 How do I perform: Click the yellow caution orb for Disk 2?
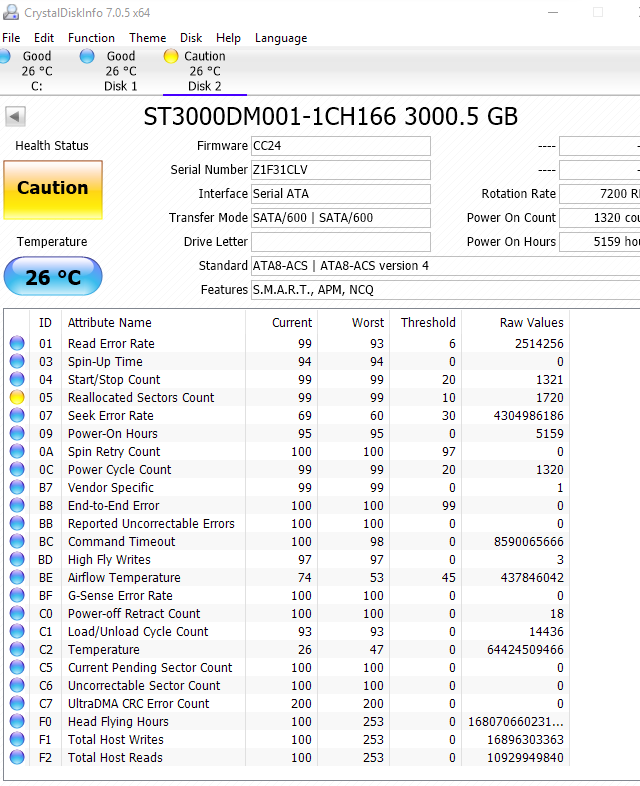coord(171,56)
